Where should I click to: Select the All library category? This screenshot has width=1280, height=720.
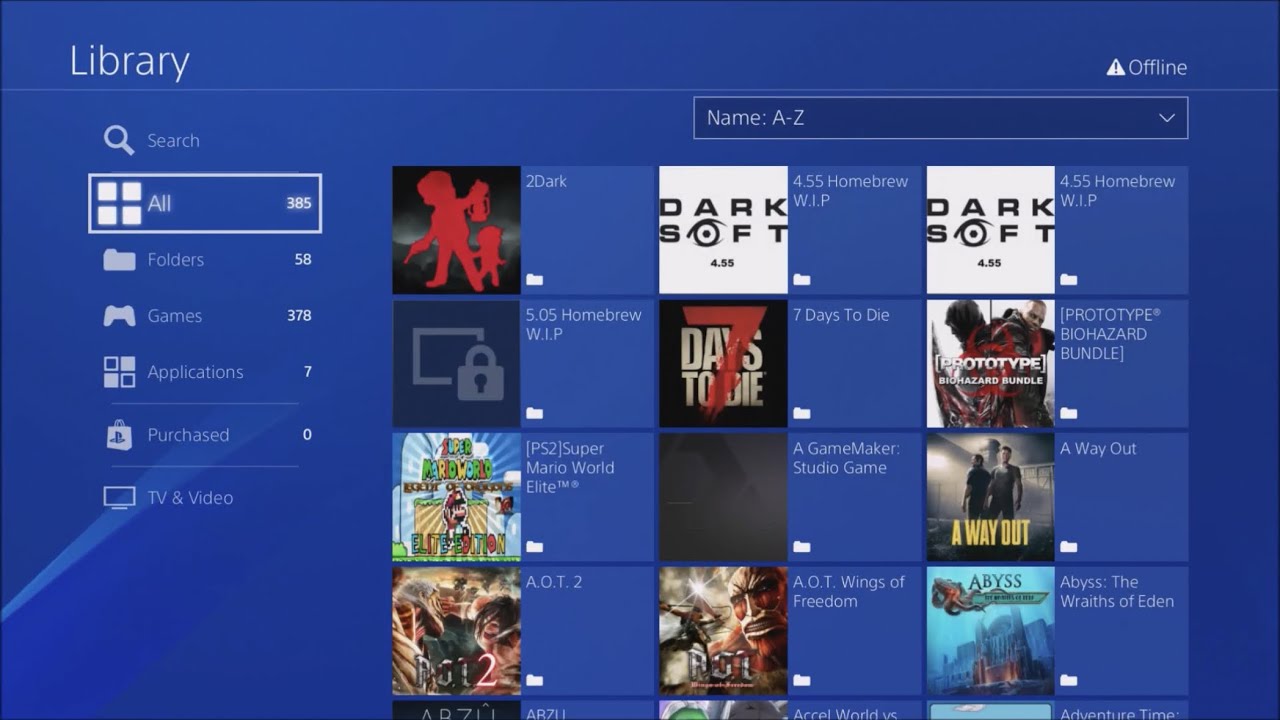pyautogui.click(x=205, y=203)
